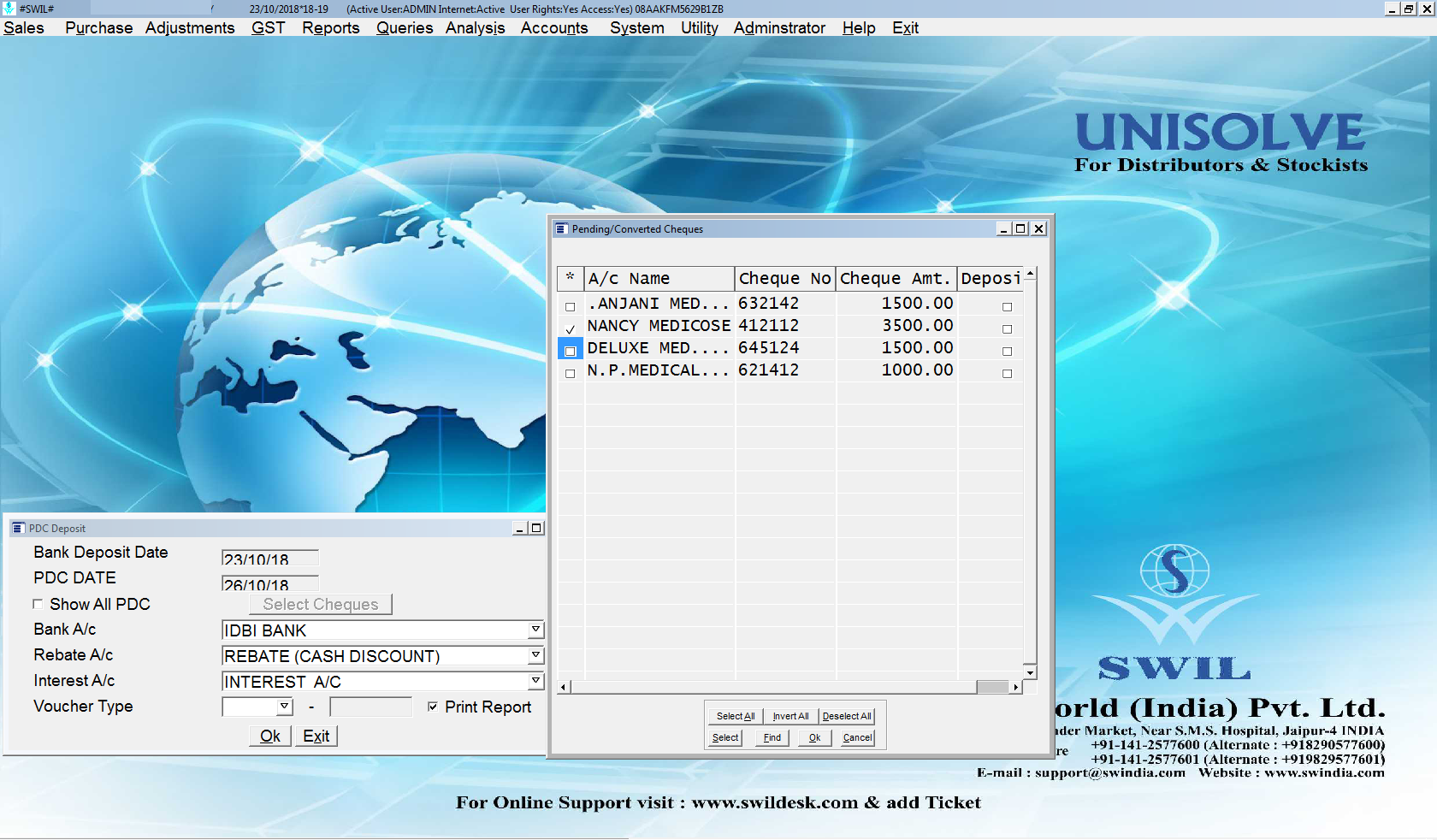Image resolution: width=1437 pixels, height=840 pixels.
Task: Untick the NANCY MEDICOSE row selection
Action: pyautogui.click(x=571, y=329)
